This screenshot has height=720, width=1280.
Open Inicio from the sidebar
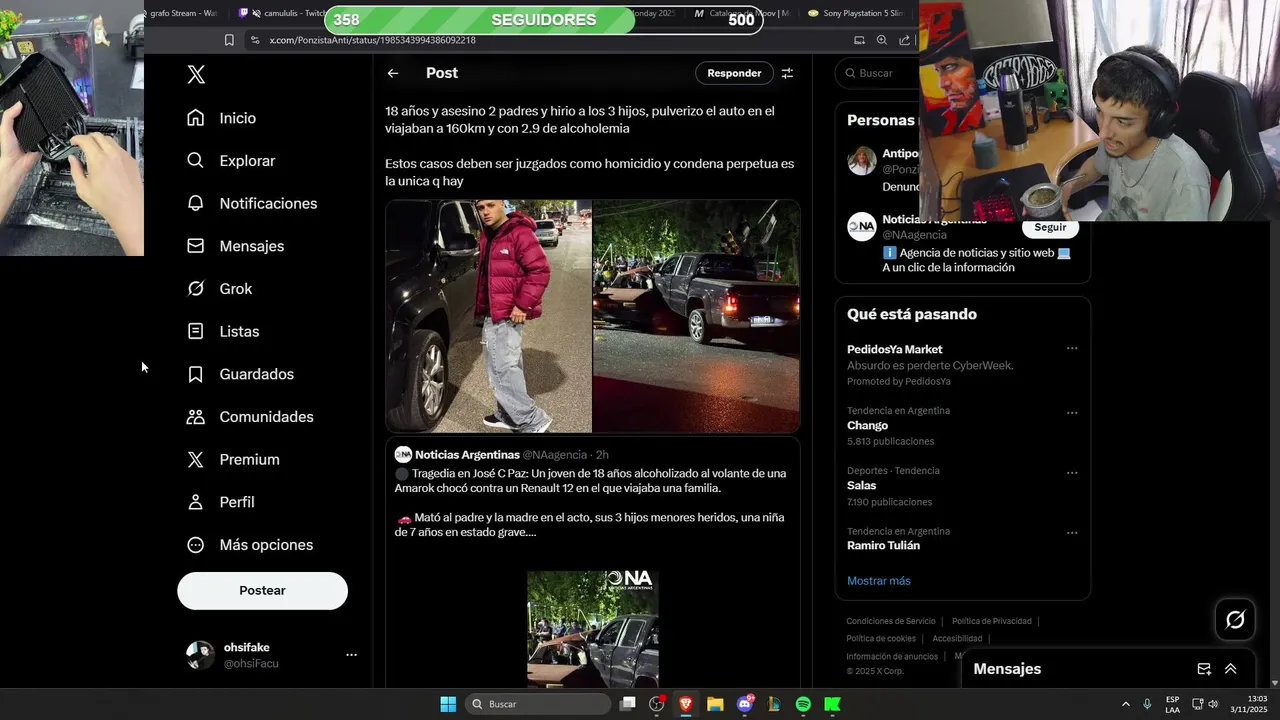click(x=222, y=118)
